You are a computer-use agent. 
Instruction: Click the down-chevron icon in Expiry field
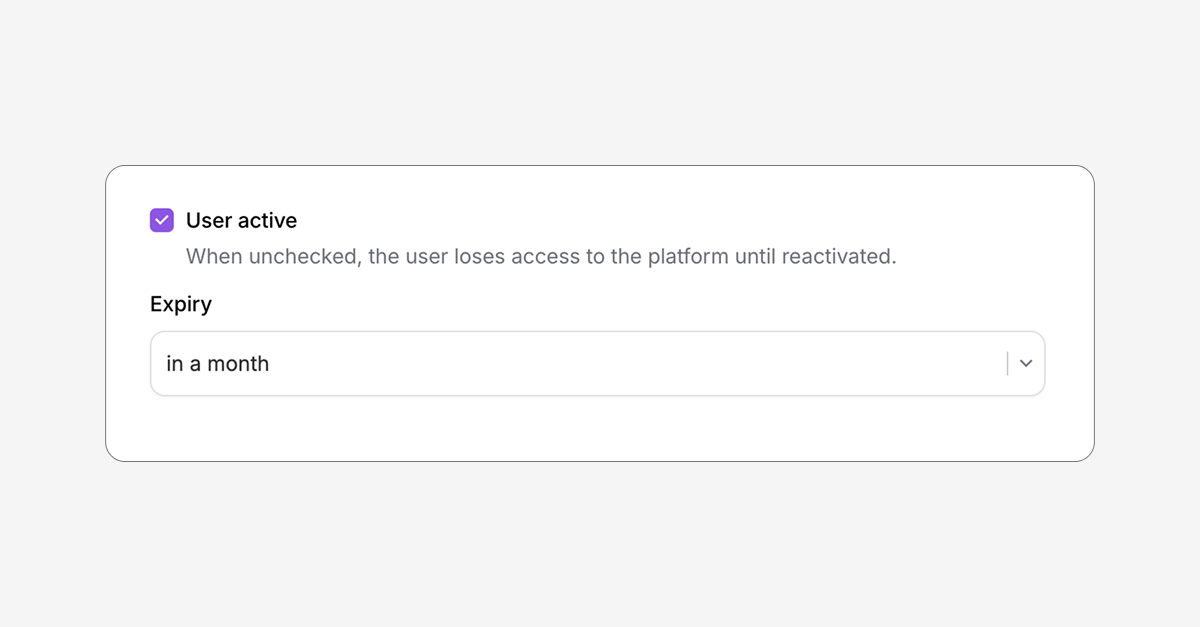click(1026, 364)
